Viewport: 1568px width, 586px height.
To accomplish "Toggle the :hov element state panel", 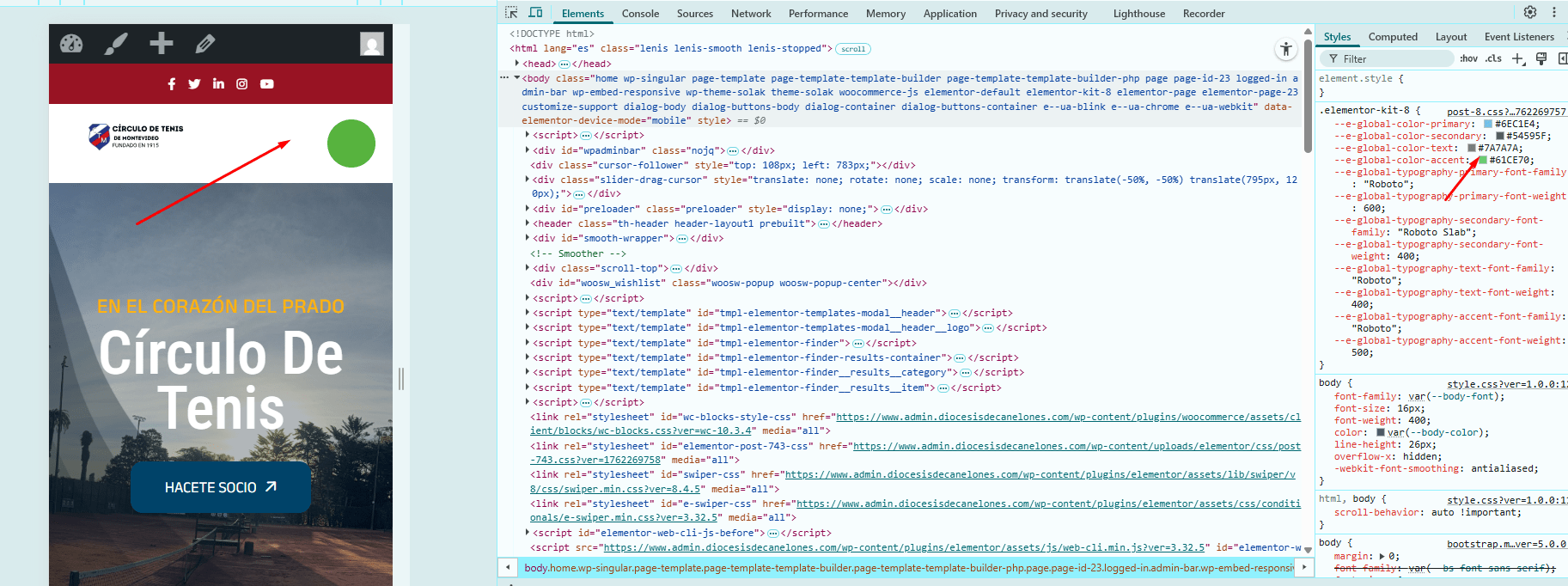I will tap(1468, 58).
